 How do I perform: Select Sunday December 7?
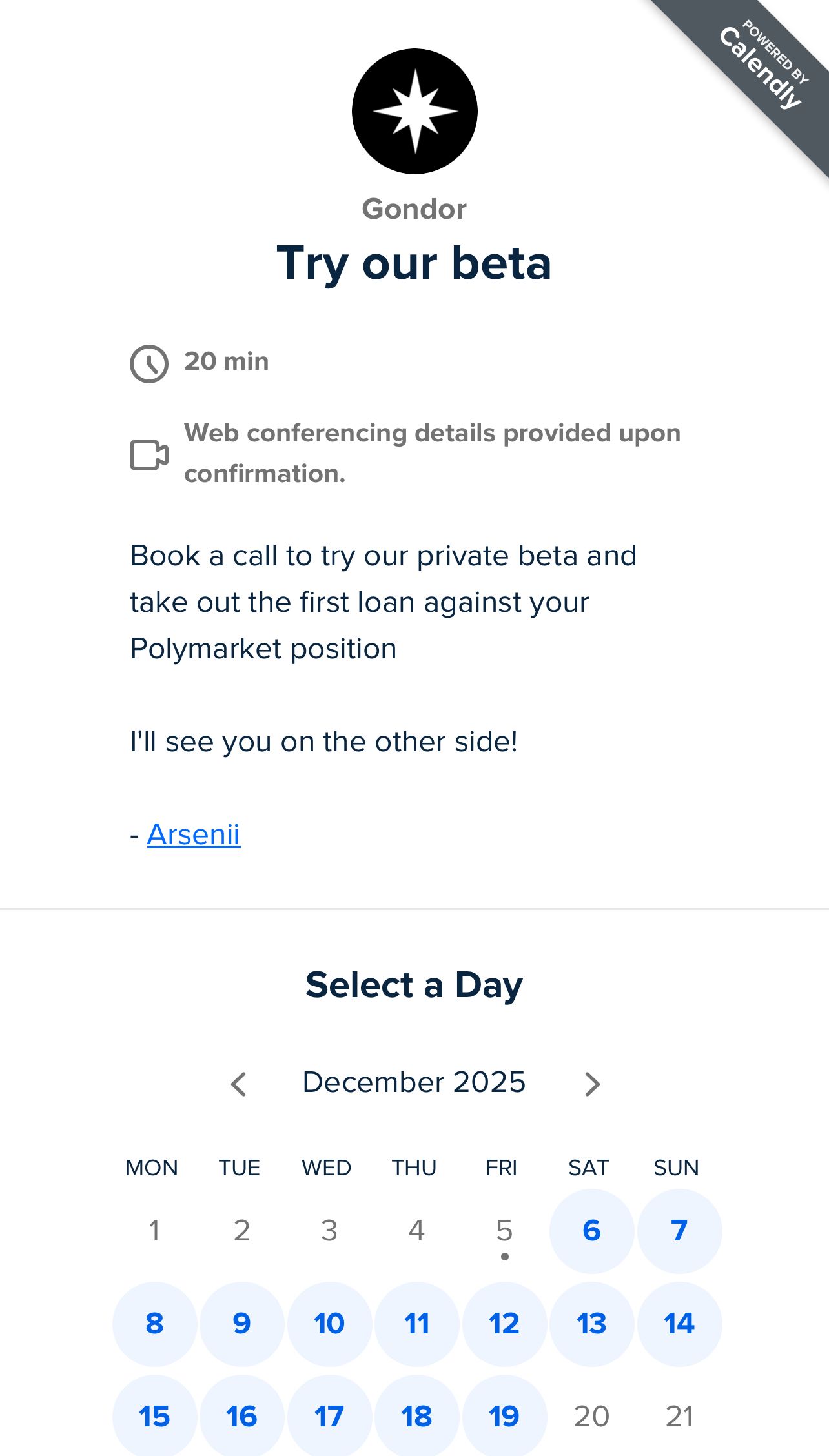tap(679, 1231)
